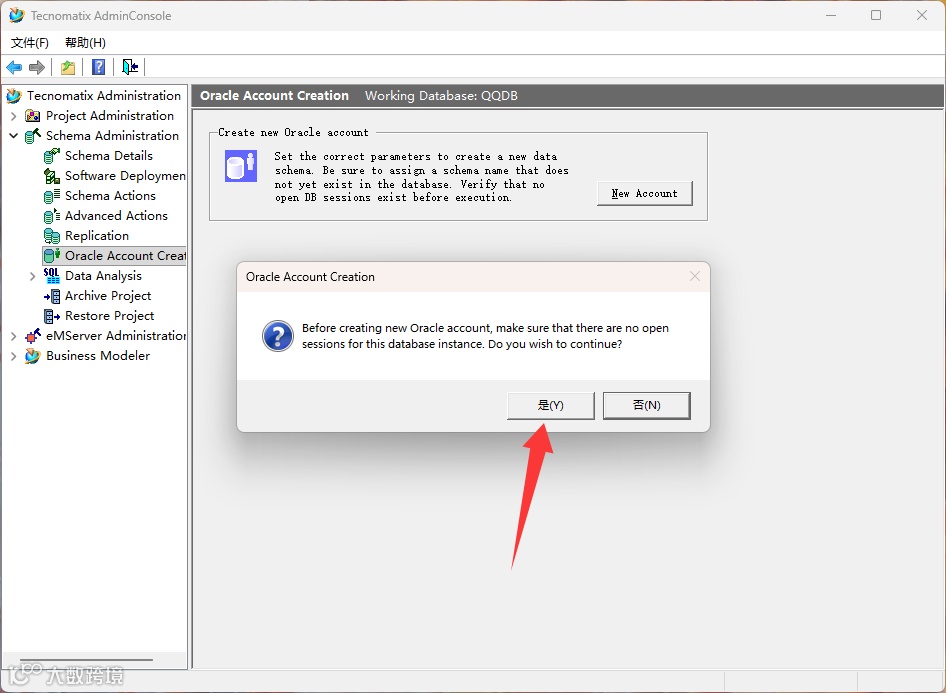Collapse the Schema Administration node
The width and height of the screenshot is (946, 693).
click(13, 136)
